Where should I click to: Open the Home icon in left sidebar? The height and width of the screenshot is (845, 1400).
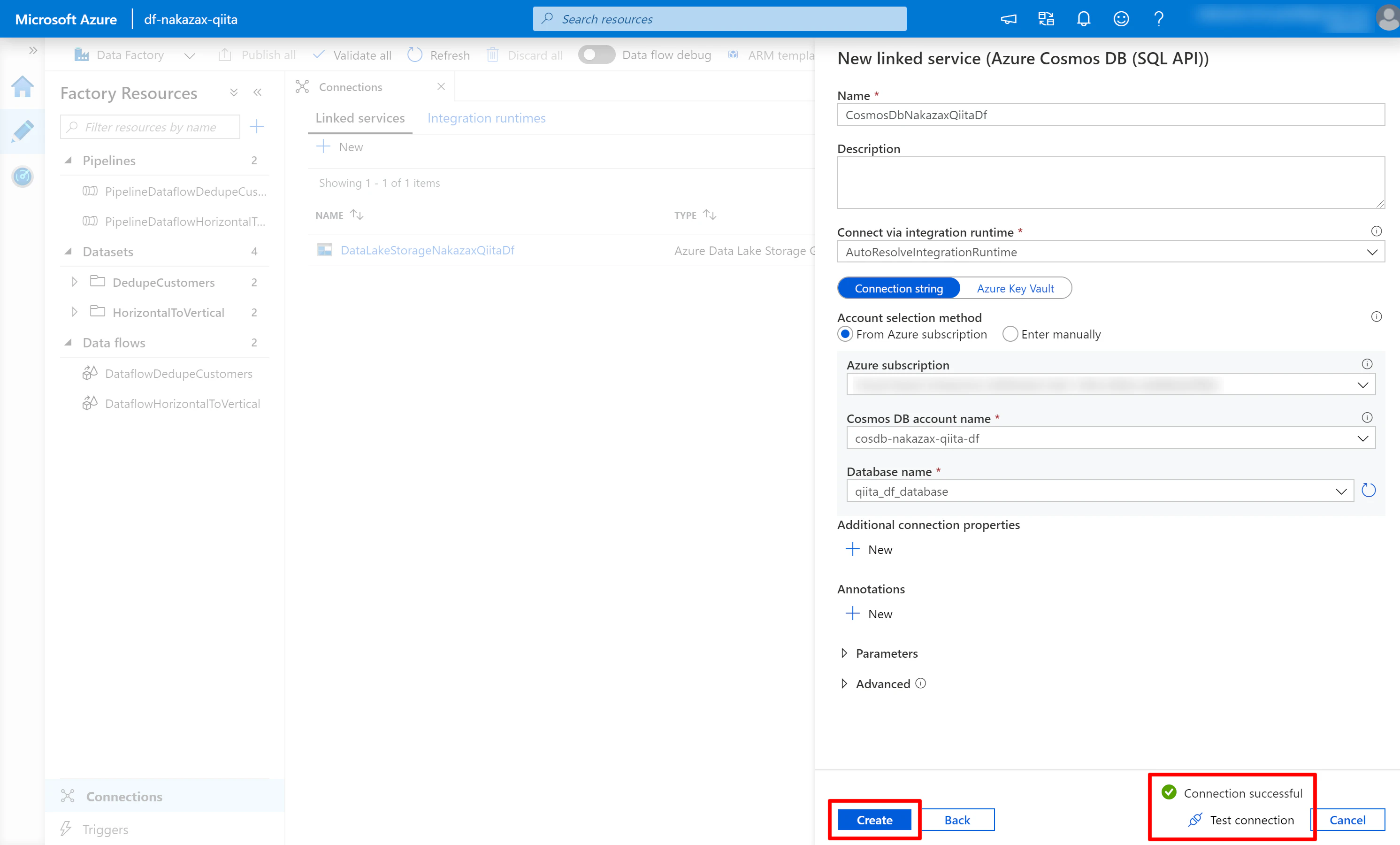click(x=22, y=87)
